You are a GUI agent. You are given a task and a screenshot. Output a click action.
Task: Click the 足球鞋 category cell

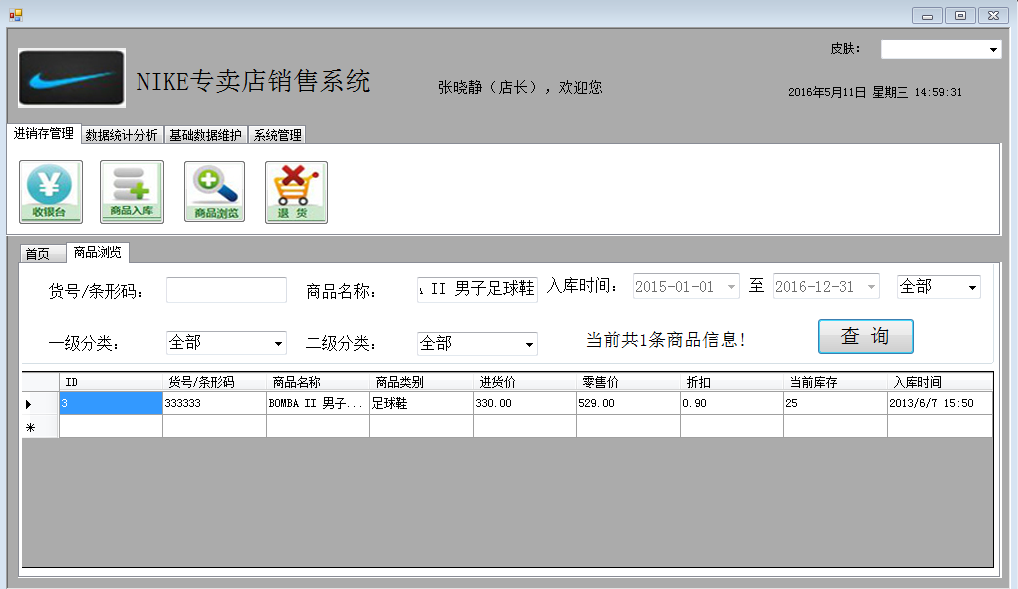pyautogui.click(x=421, y=403)
